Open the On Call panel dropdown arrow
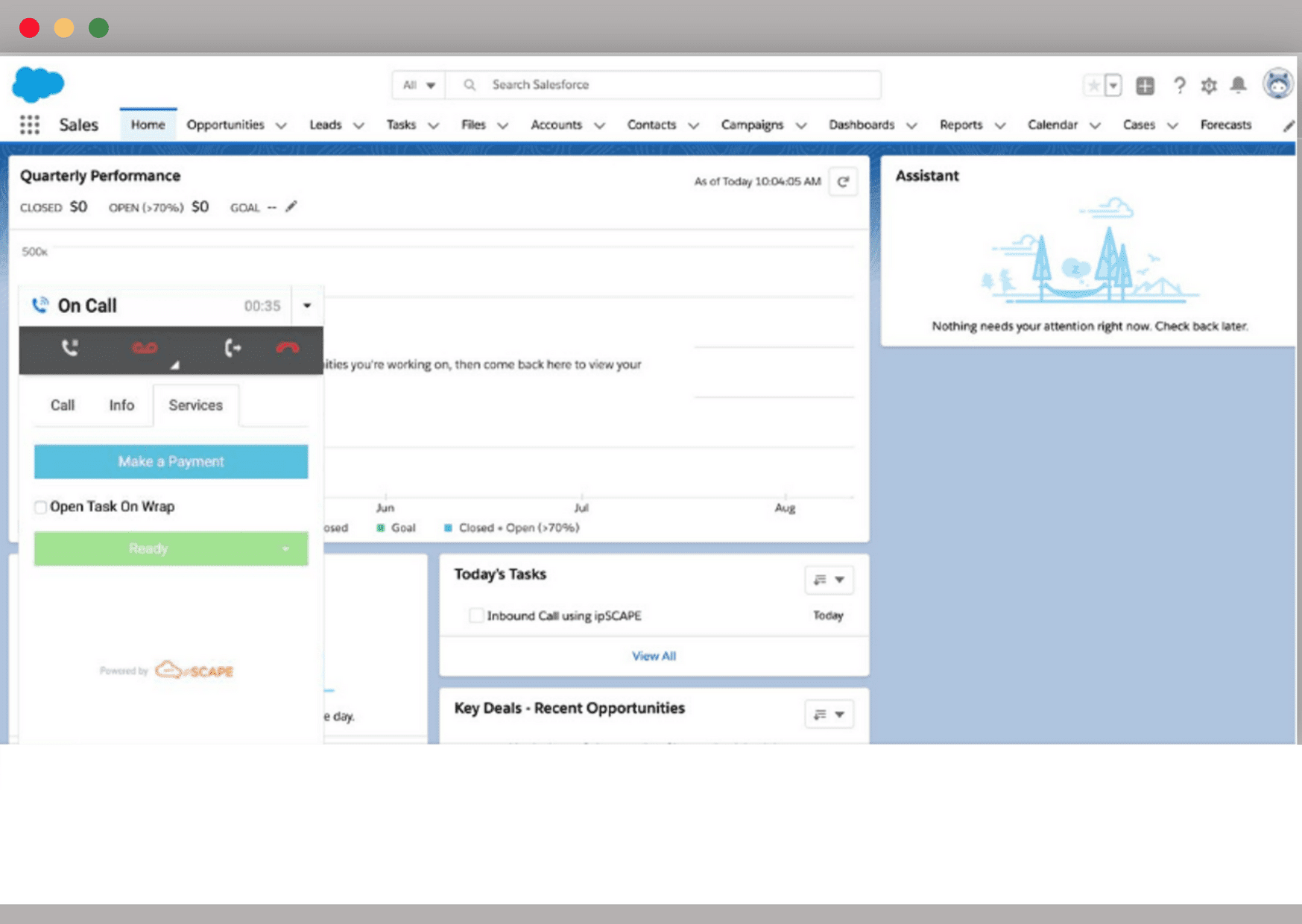This screenshot has width=1302, height=924. point(307,306)
